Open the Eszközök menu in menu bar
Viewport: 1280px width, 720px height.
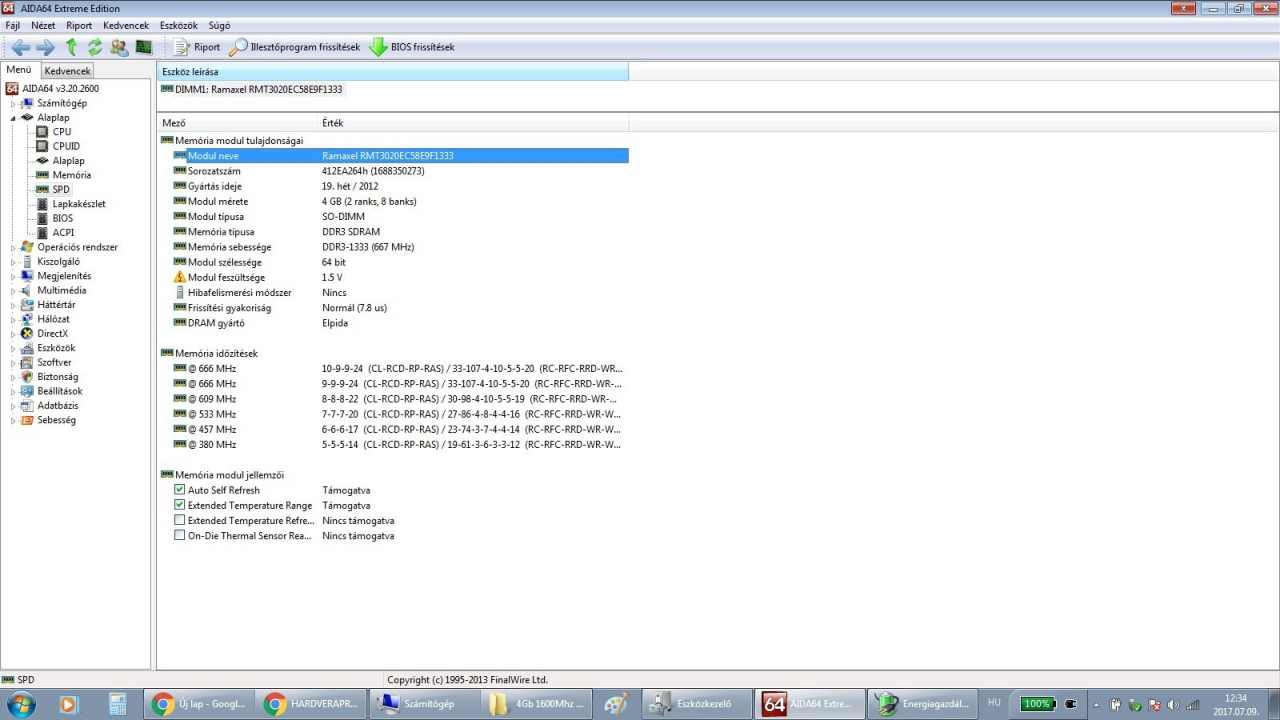tap(179, 25)
